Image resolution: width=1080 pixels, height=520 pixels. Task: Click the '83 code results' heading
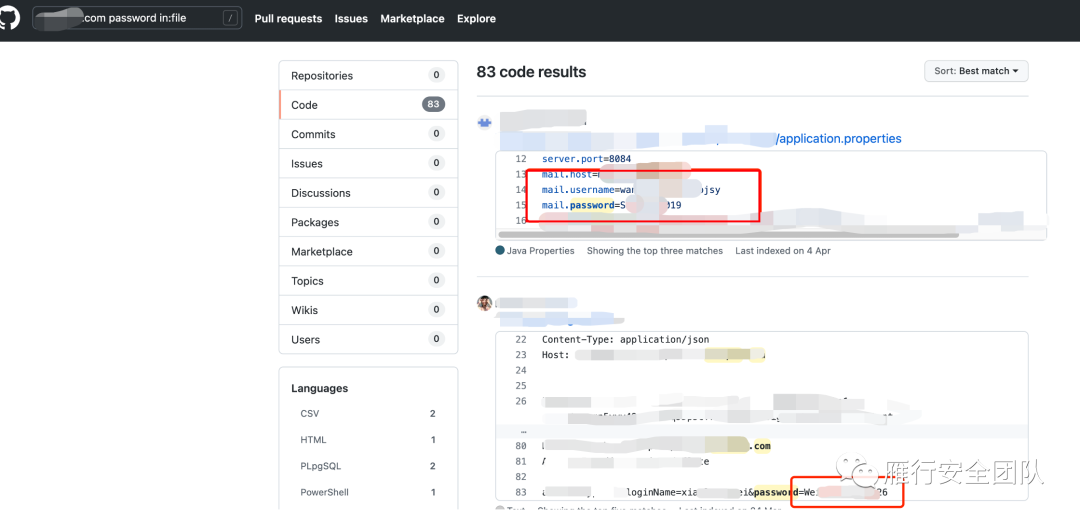click(x=531, y=72)
